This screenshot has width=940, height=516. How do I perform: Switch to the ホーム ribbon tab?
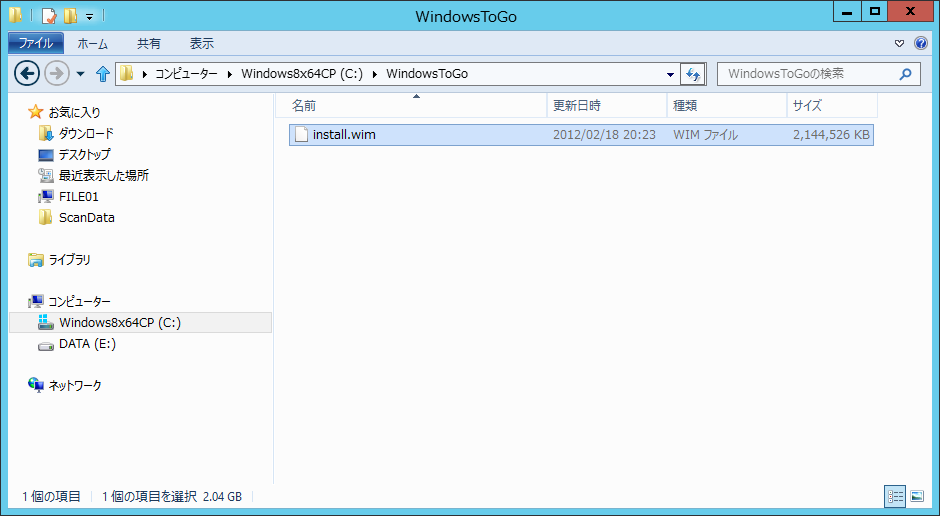93,44
